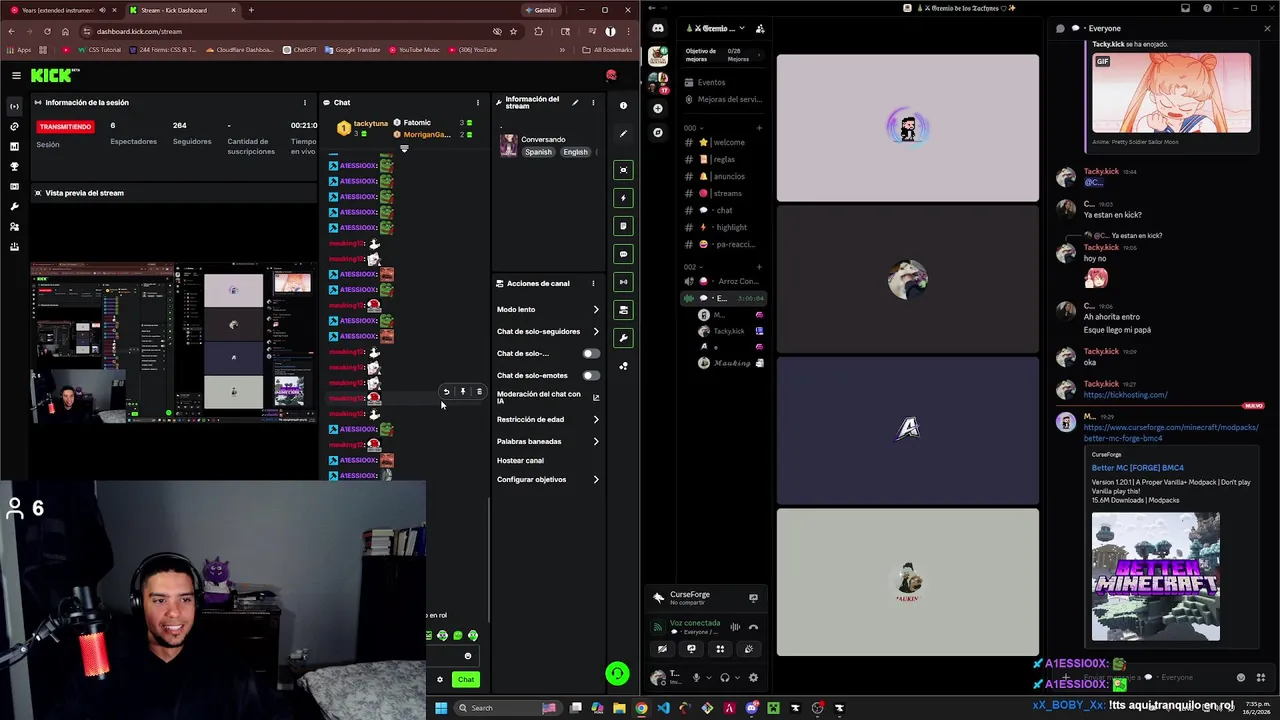Open Discord user settings gear
The height and width of the screenshot is (720, 1280).
753,678
